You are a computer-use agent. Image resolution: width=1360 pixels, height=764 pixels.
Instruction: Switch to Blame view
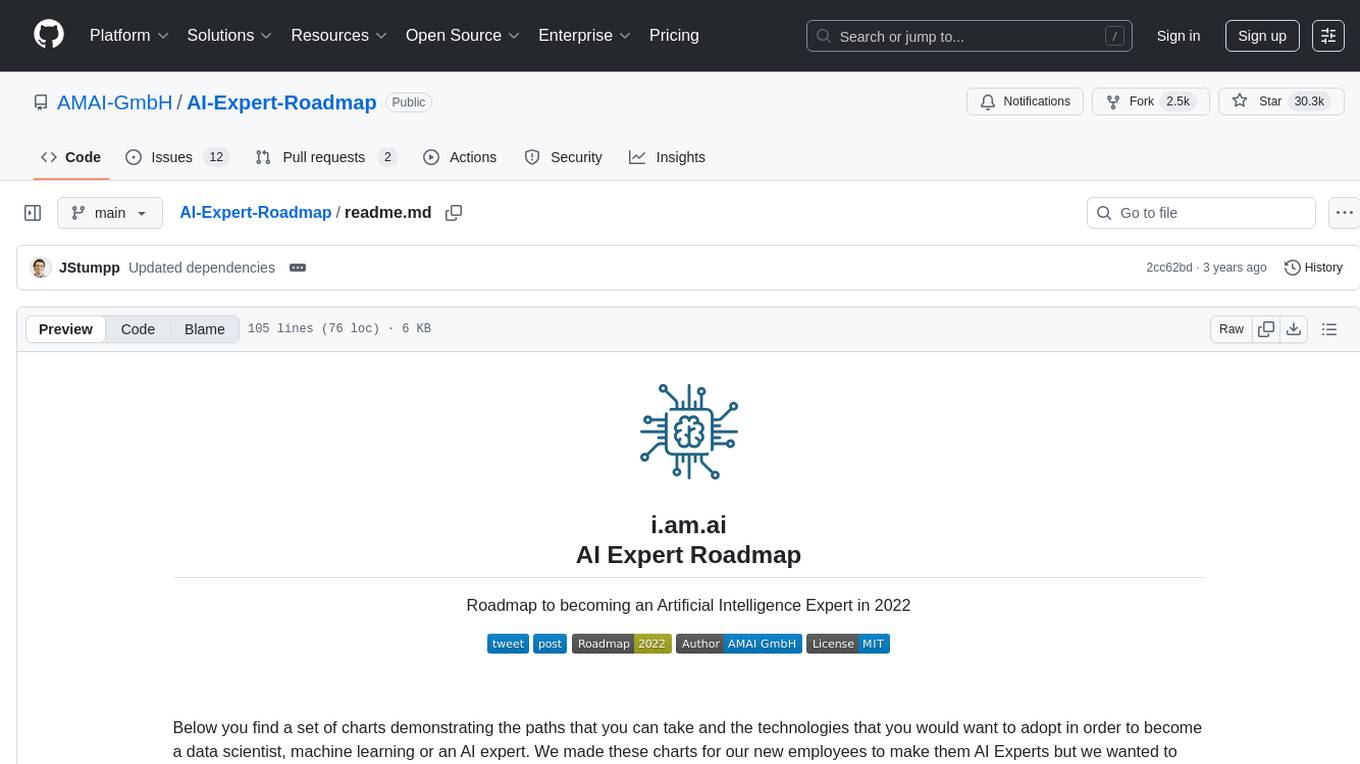[204, 329]
